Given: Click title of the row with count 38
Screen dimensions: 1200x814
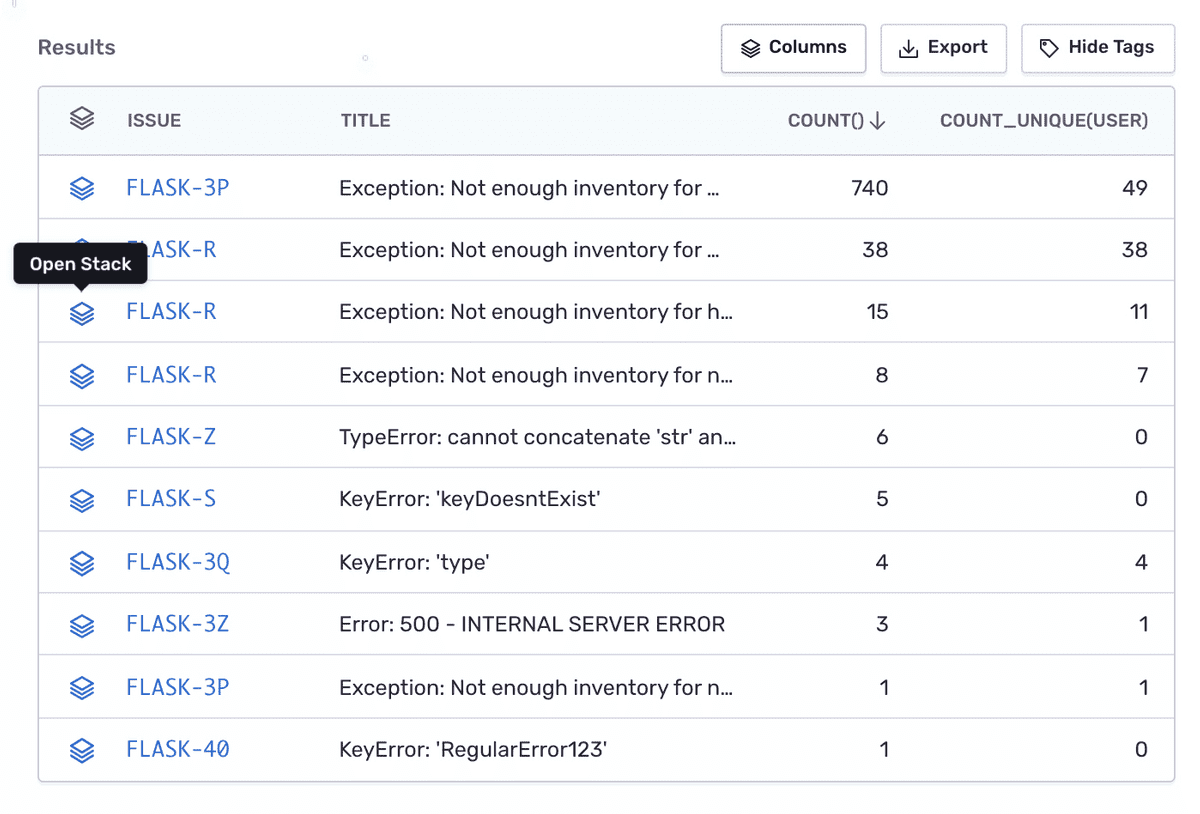Looking at the screenshot, I should tap(530, 250).
